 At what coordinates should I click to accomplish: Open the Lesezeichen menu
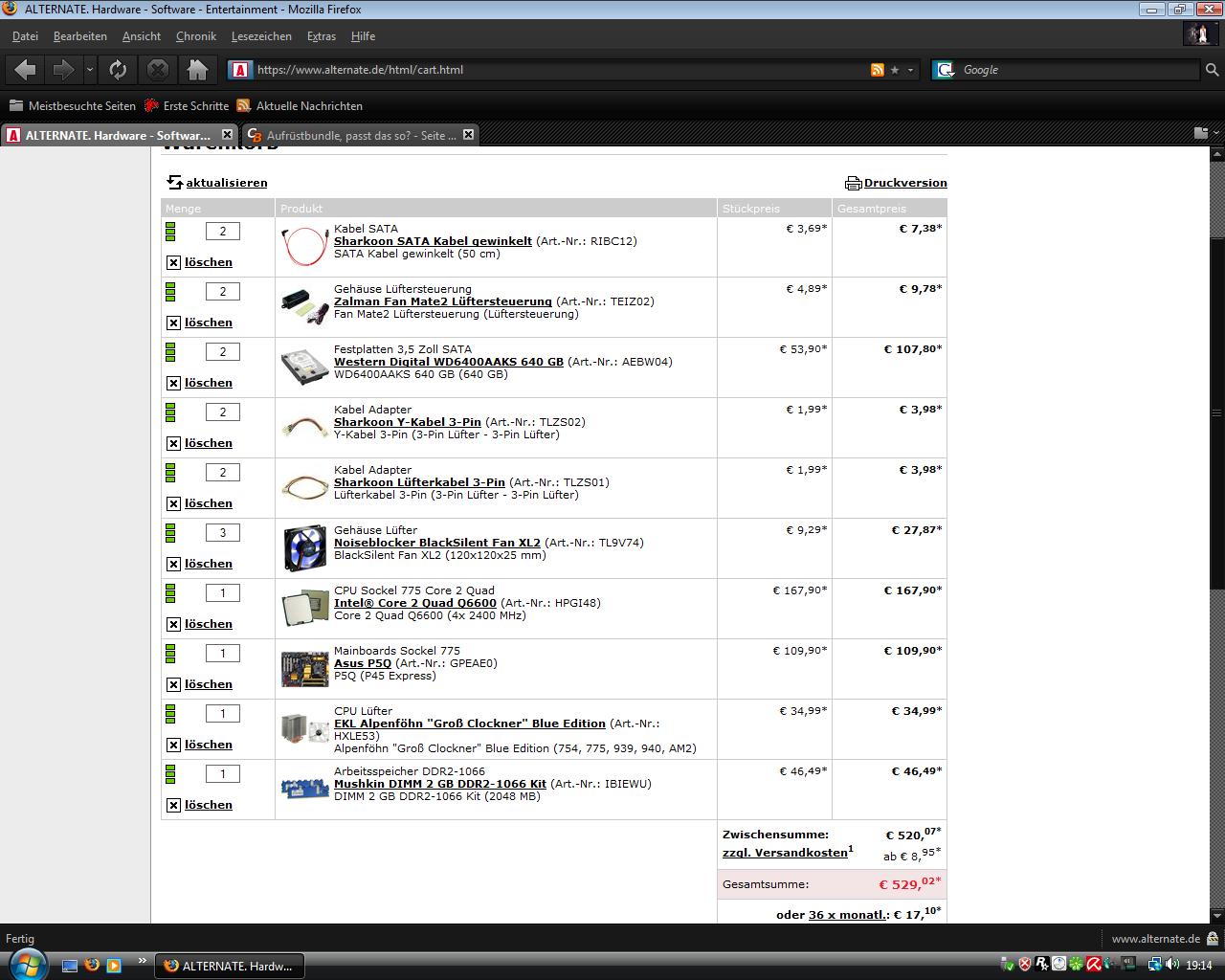point(261,36)
